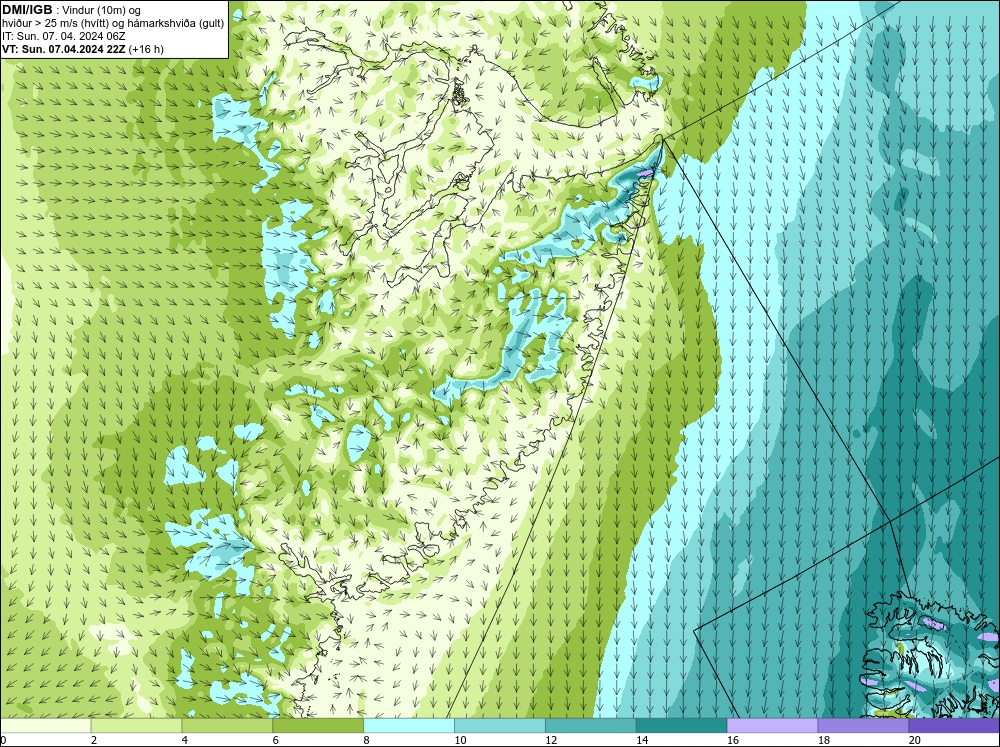Click the 'IT: Sun. 07. 04. 2024 06Z' line

[x=63, y=36]
